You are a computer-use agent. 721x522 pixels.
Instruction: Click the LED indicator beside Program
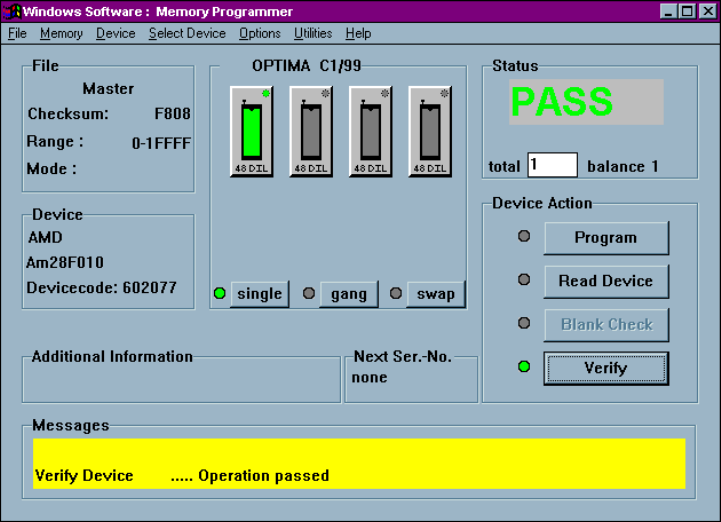pyautogui.click(x=524, y=237)
